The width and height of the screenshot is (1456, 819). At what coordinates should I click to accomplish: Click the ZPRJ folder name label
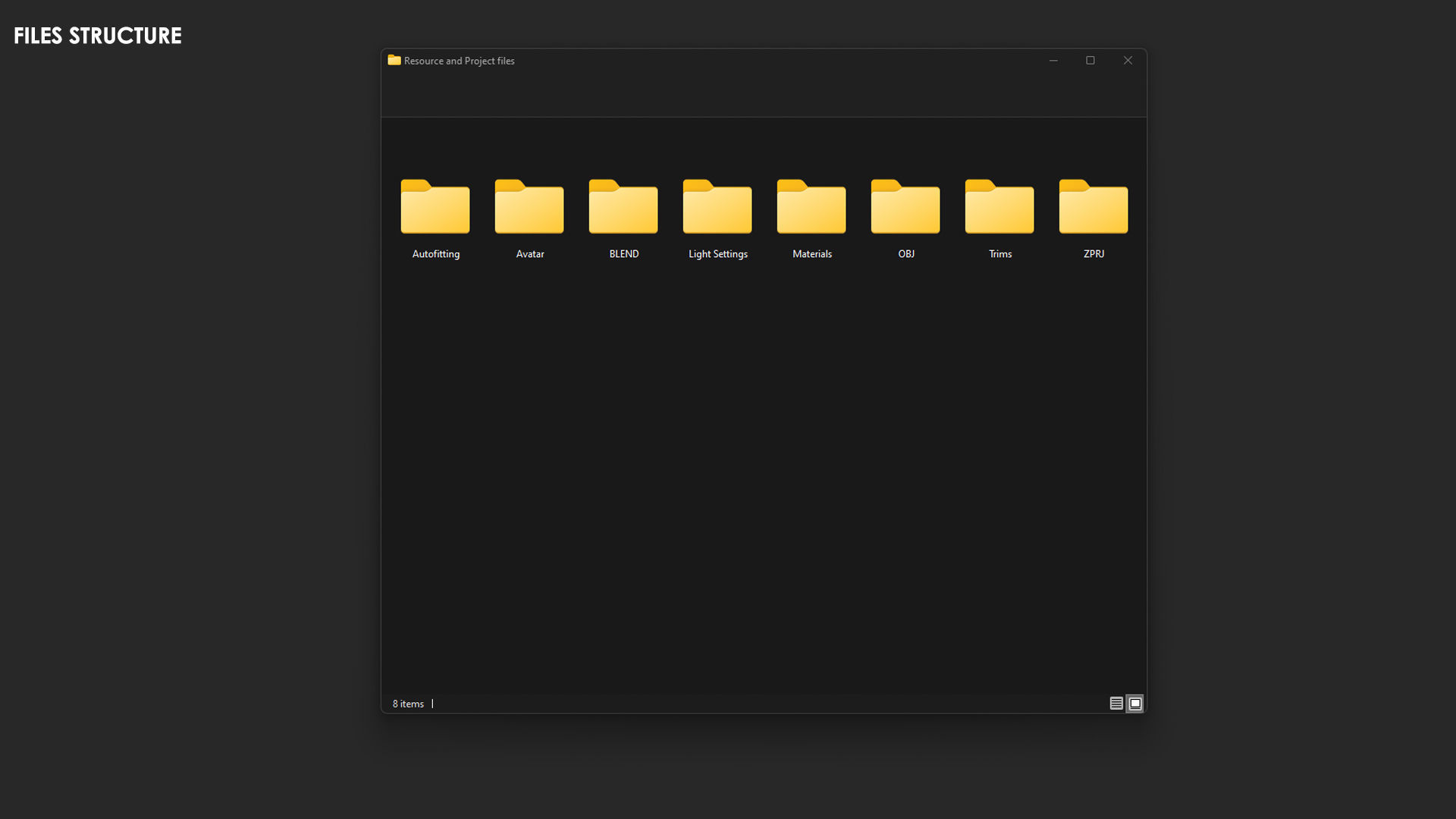click(1094, 254)
